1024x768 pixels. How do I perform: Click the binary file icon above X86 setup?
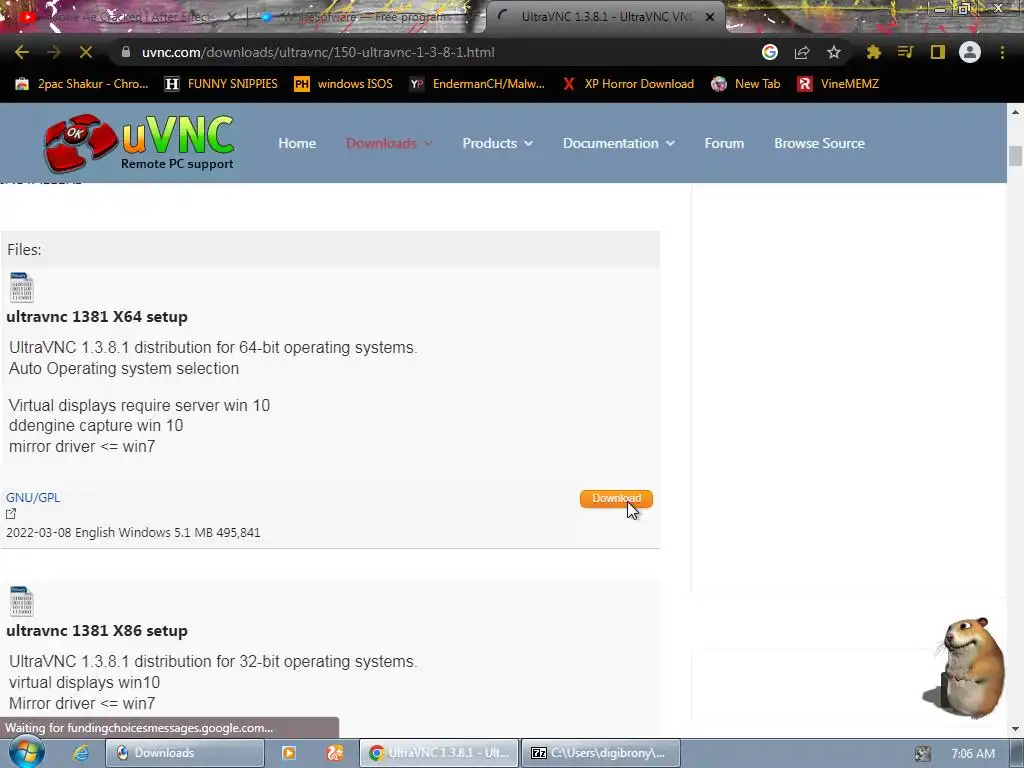[x=22, y=601]
